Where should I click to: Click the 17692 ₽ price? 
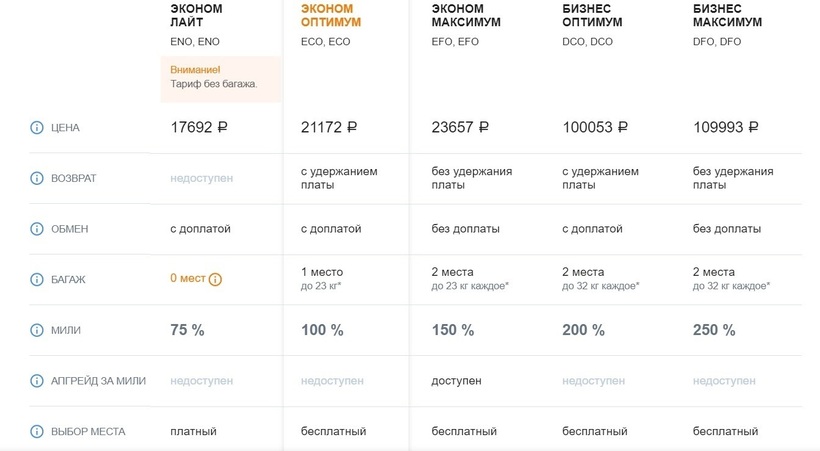pos(200,128)
